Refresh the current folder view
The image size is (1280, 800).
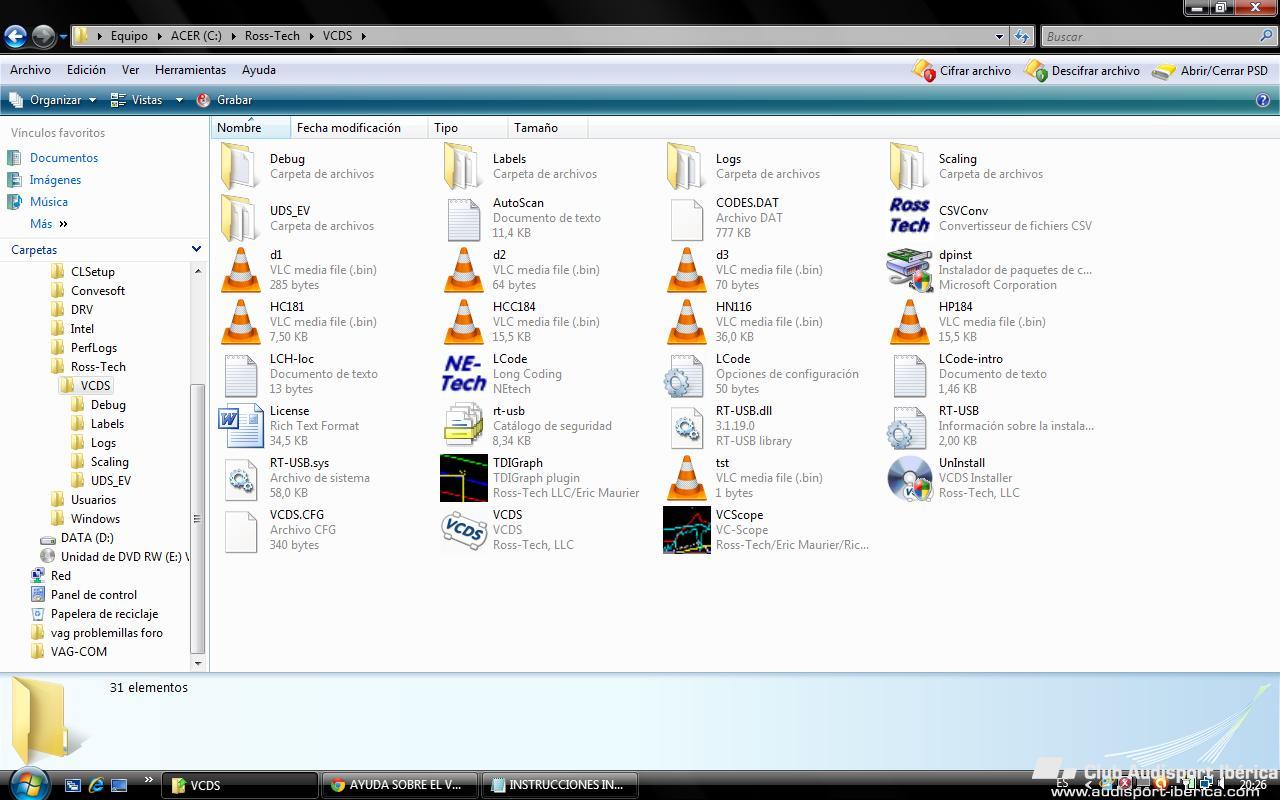click(1021, 36)
